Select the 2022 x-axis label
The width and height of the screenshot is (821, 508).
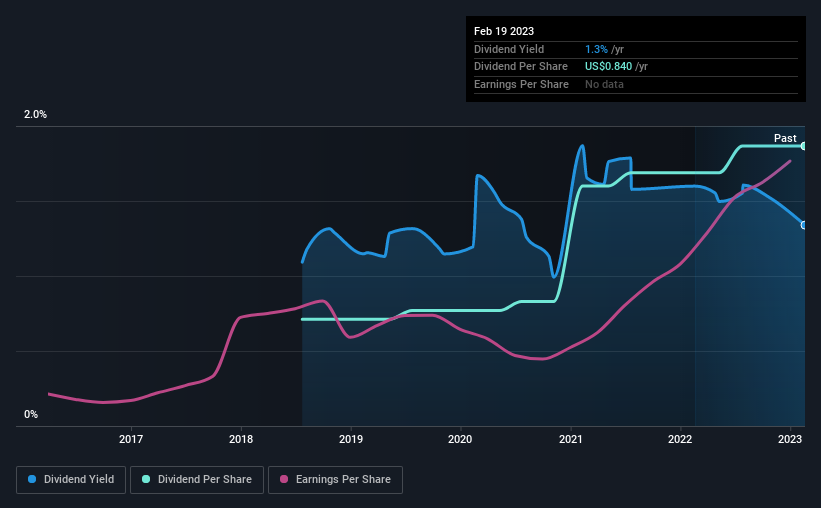click(680, 439)
